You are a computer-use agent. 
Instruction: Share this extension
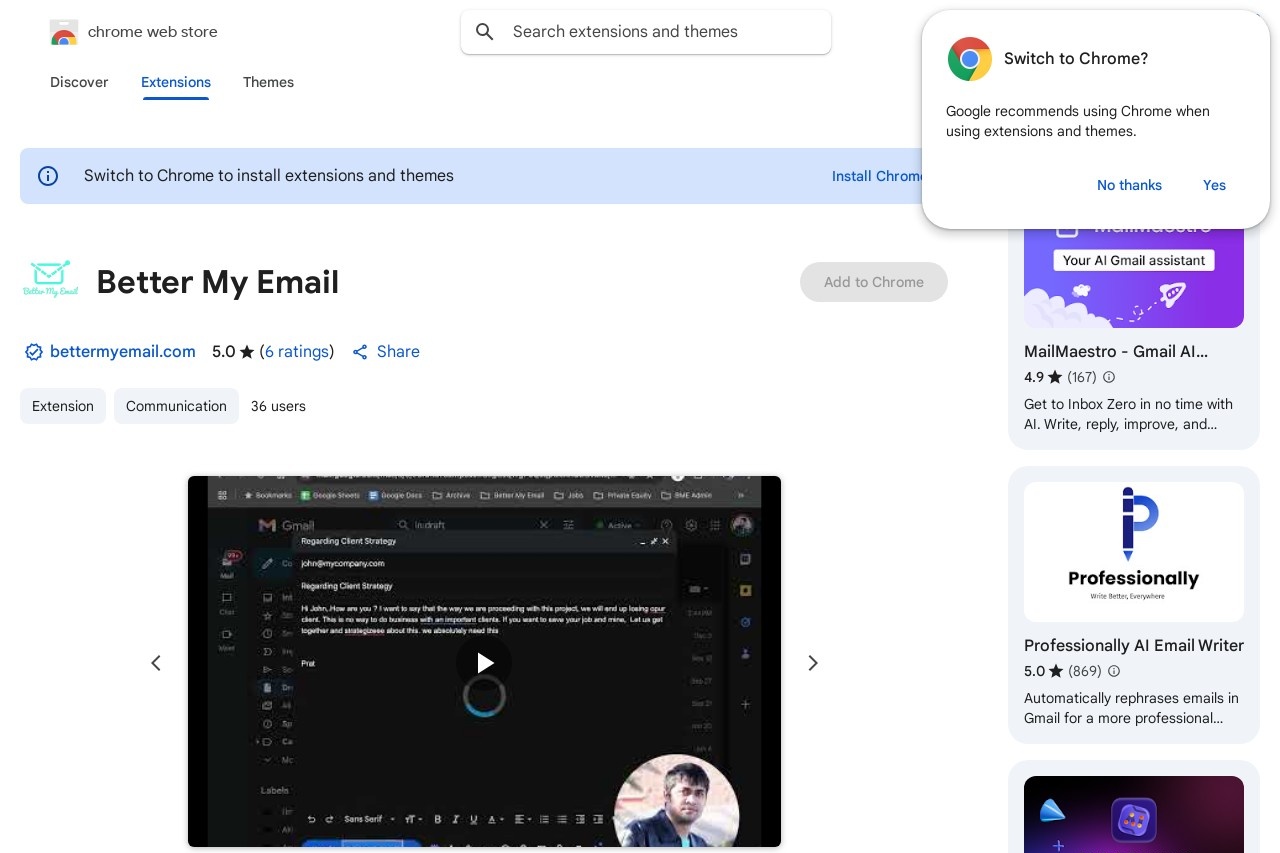pyautogui.click(x=386, y=352)
